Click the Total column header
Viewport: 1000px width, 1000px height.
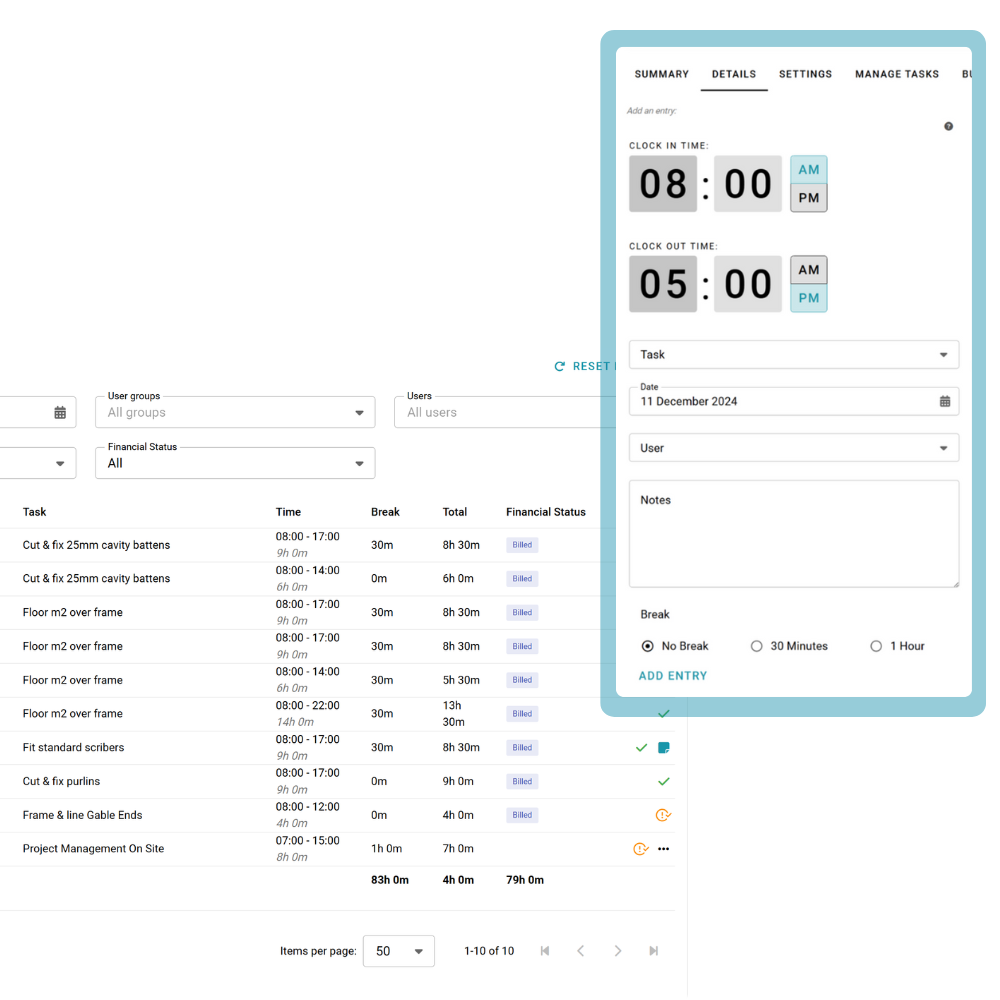click(x=455, y=512)
